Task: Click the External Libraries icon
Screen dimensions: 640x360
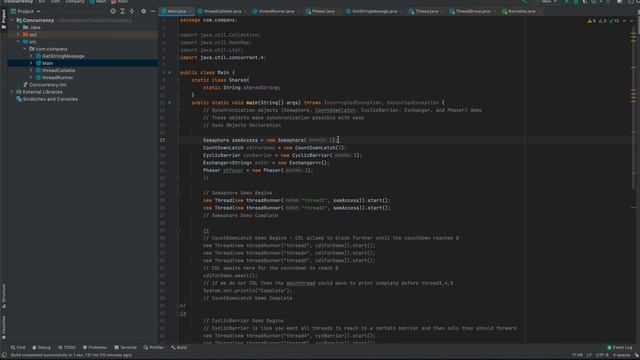Action: click(x=19, y=92)
